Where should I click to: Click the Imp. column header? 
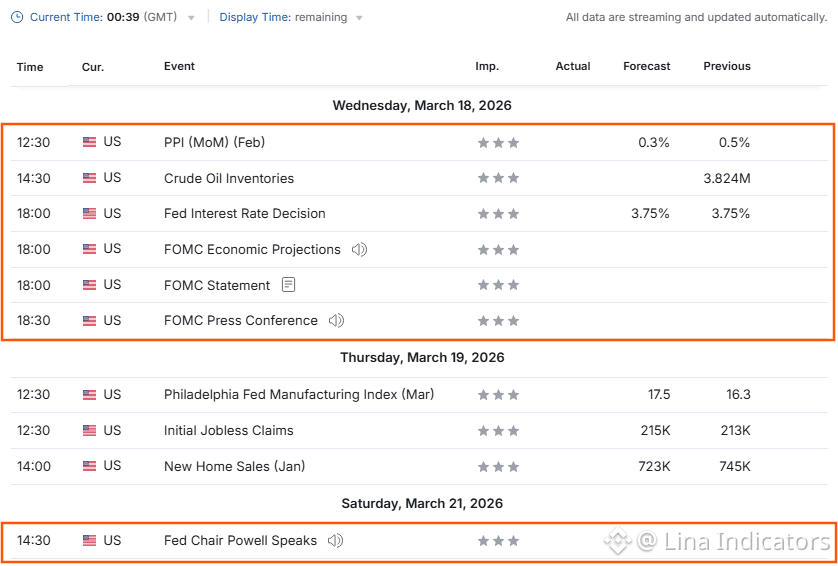pyautogui.click(x=487, y=66)
